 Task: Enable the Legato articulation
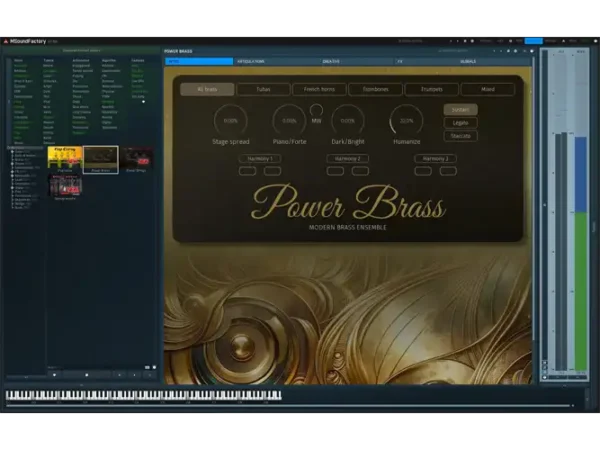[x=460, y=123]
